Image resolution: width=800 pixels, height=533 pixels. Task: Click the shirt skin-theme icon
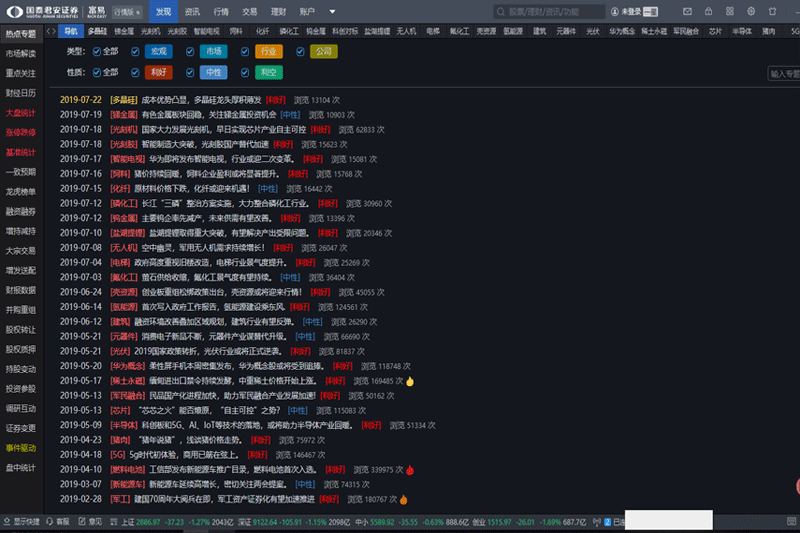click(x=772, y=11)
